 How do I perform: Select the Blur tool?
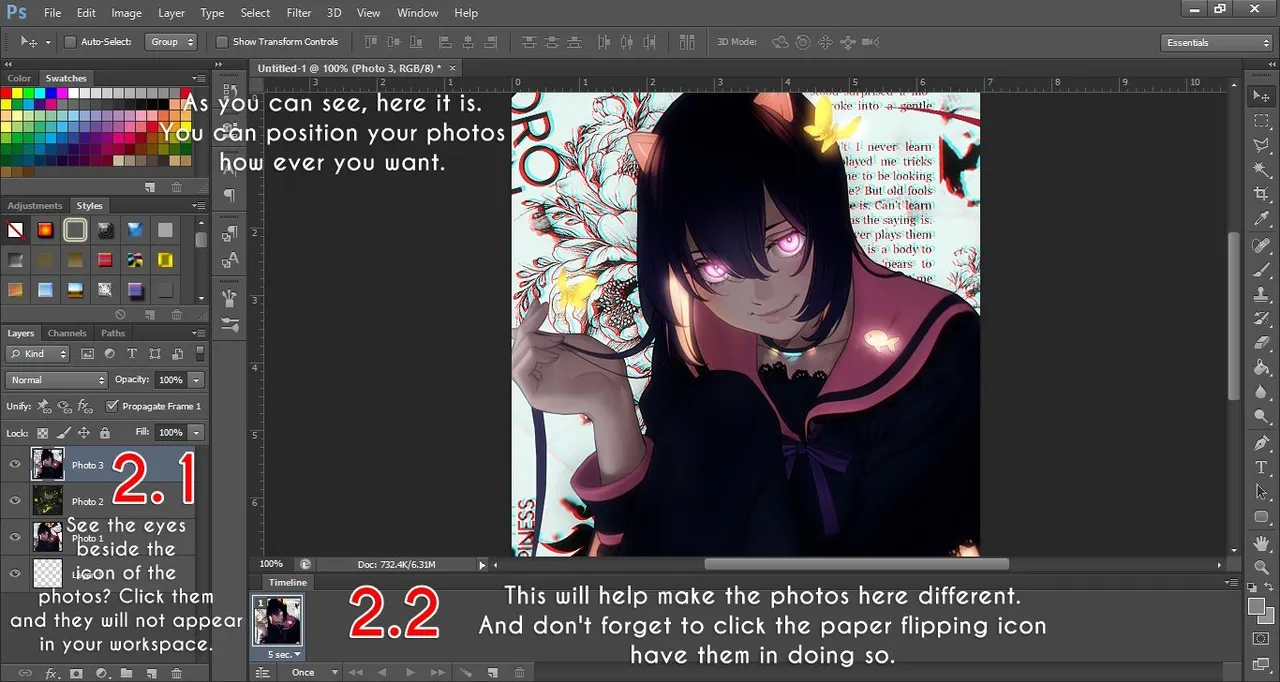(x=1261, y=392)
